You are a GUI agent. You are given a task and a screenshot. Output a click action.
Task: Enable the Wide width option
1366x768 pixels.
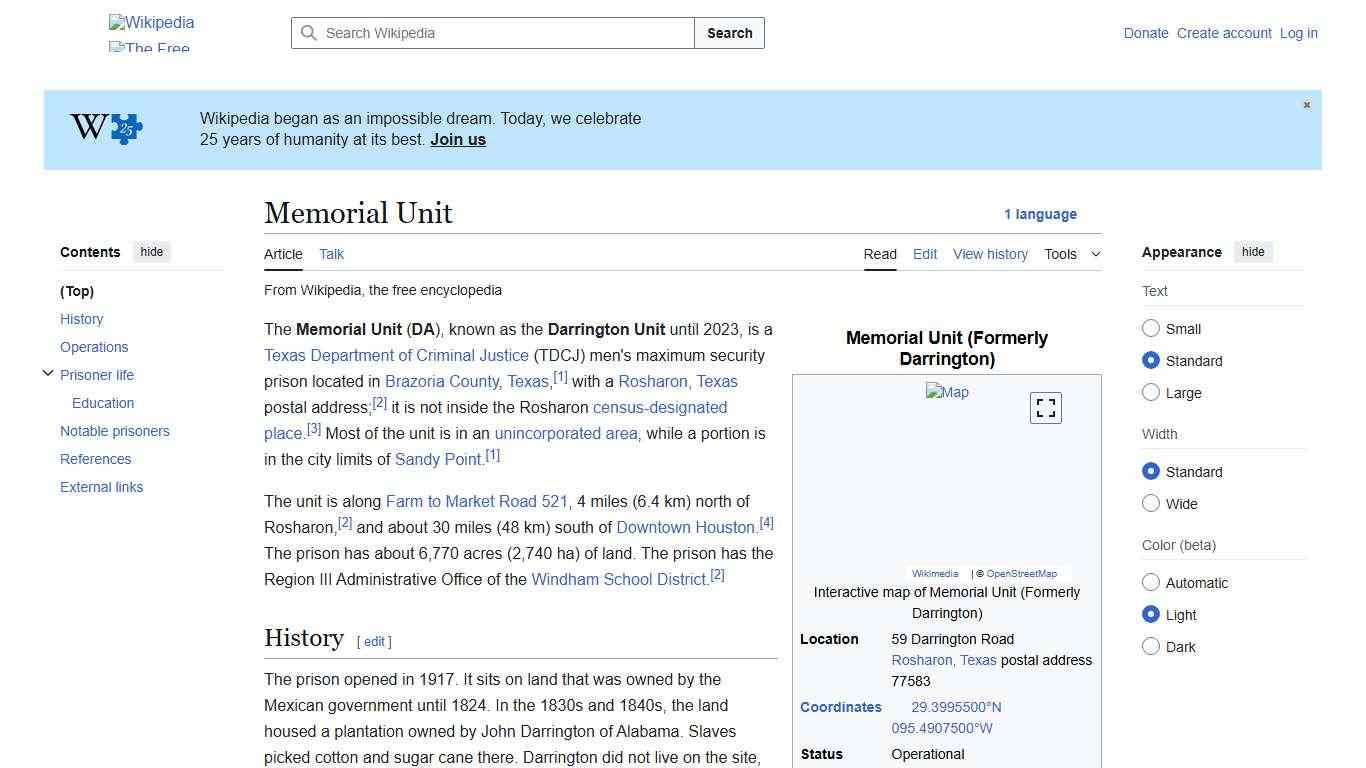pos(1151,503)
